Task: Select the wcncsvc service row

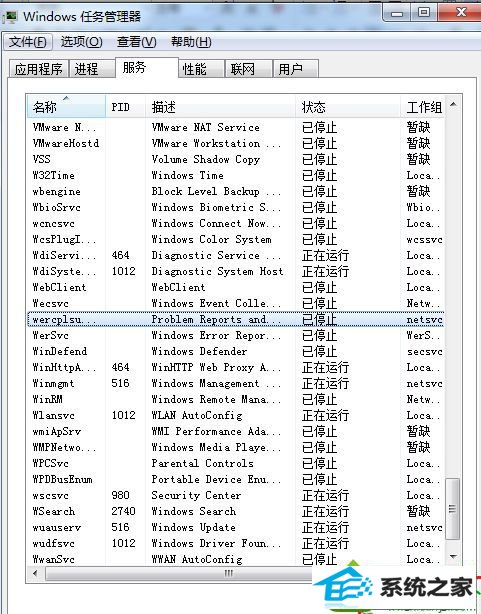Action: point(236,224)
